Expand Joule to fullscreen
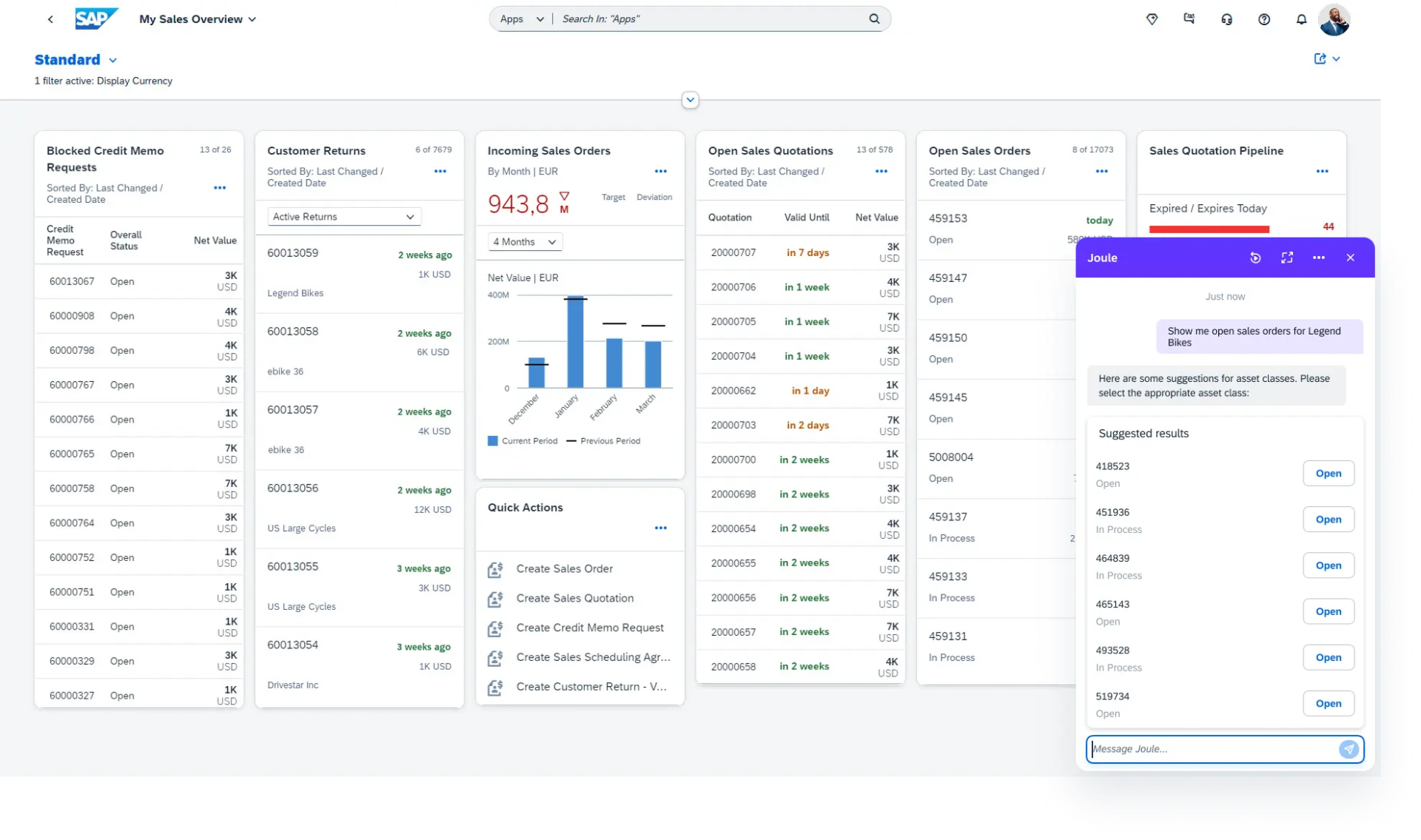The image size is (1421, 840). pyautogui.click(x=1287, y=258)
